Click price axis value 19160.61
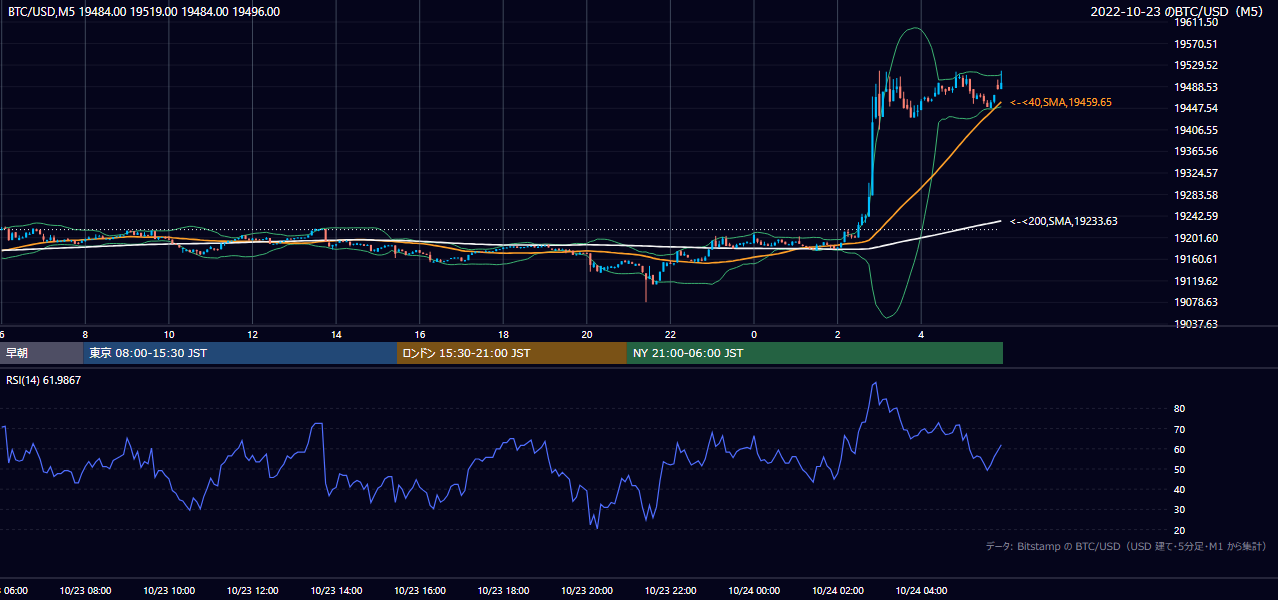 pos(1196,259)
